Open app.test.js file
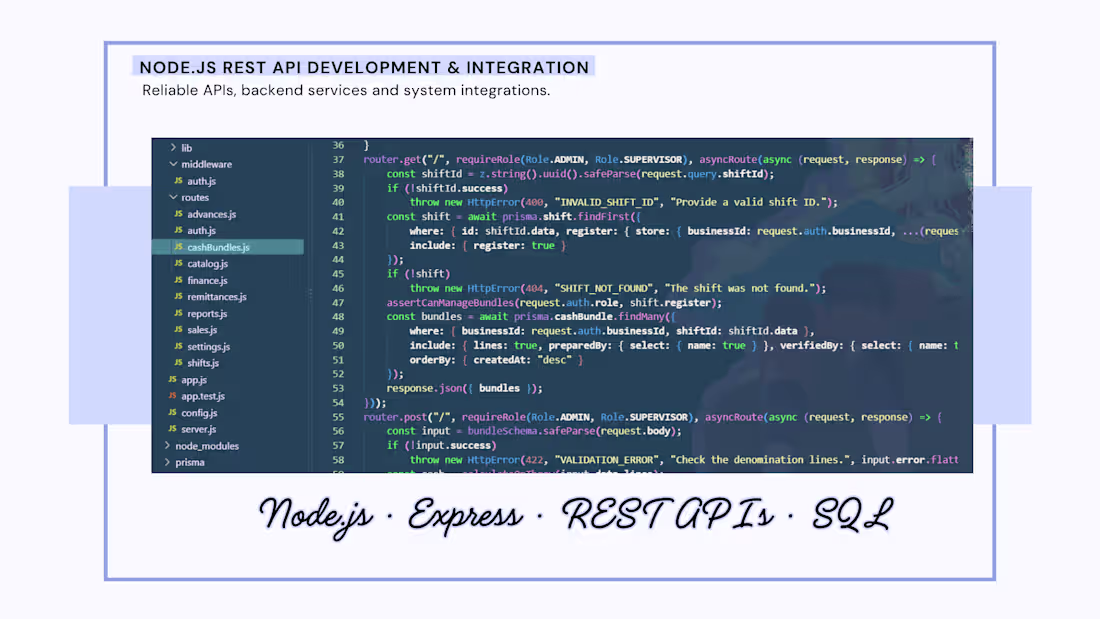The height and width of the screenshot is (619, 1100). click(x=203, y=396)
